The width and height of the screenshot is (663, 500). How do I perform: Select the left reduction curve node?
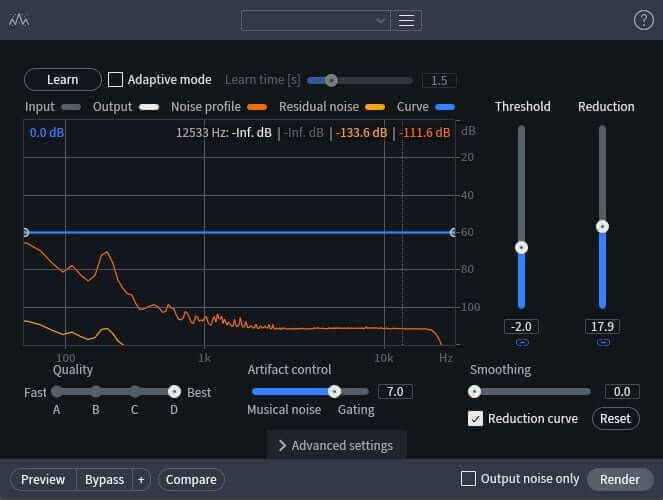26,232
